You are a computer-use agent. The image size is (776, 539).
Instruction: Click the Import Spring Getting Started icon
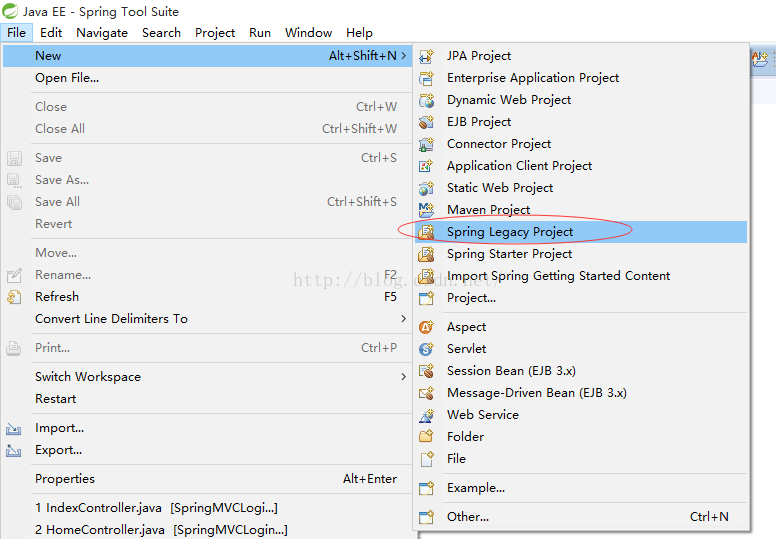pyautogui.click(x=426, y=276)
